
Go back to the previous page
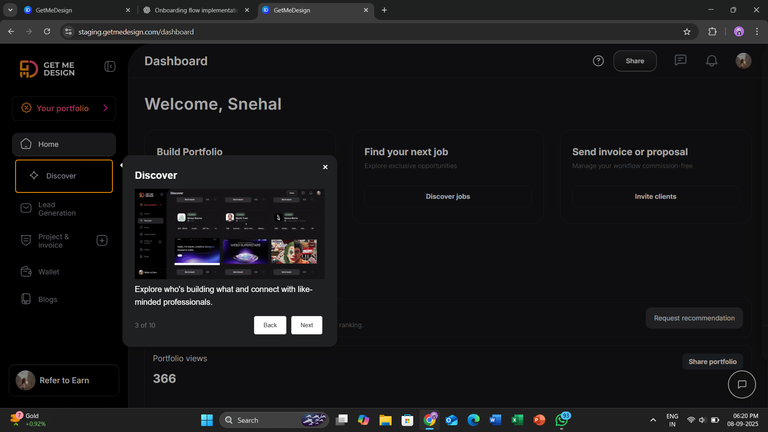[x=11, y=31]
